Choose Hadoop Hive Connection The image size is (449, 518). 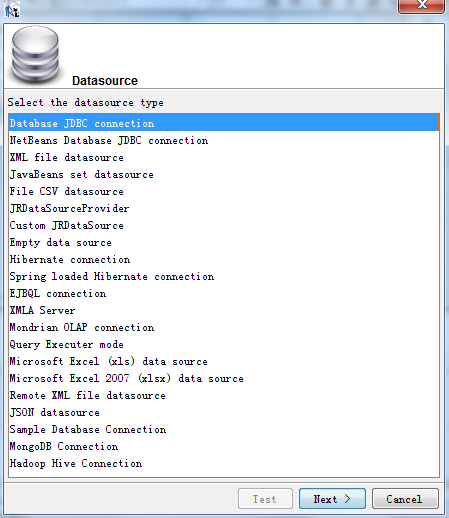tap(224, 463)
